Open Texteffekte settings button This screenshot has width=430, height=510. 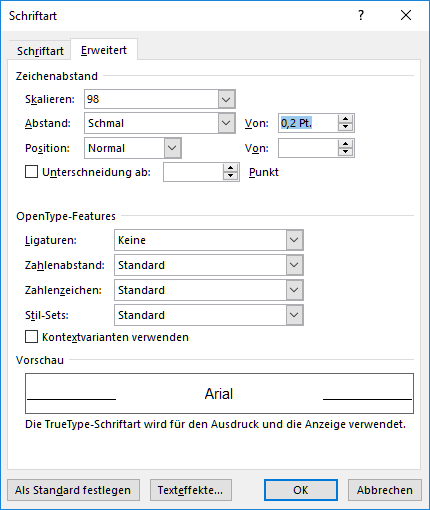pyautogui.click(x=190, y=490)
